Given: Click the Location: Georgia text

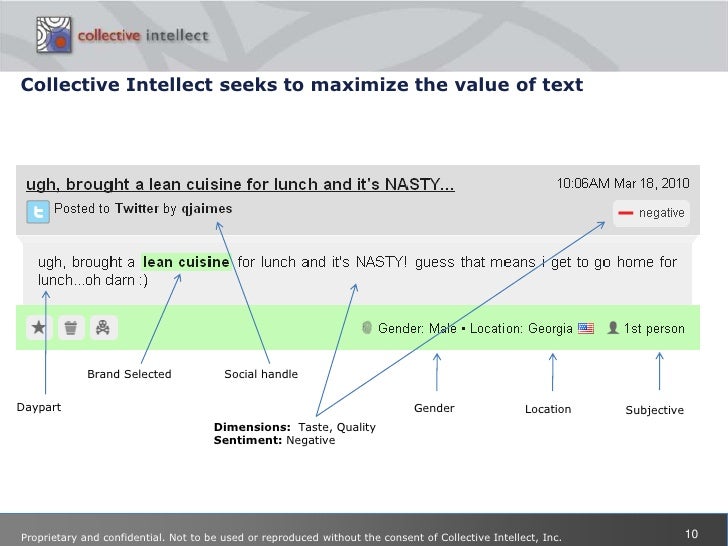Looking at the screenshot, I should coord(521,329).
